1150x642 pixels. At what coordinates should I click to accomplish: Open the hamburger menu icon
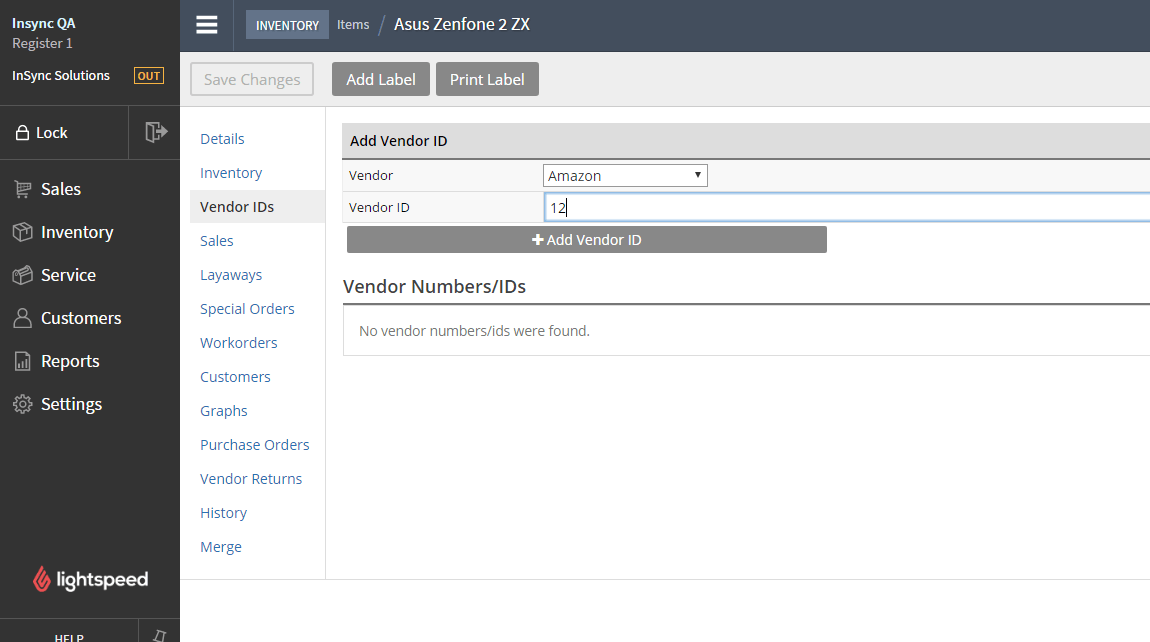pos(207,25)
